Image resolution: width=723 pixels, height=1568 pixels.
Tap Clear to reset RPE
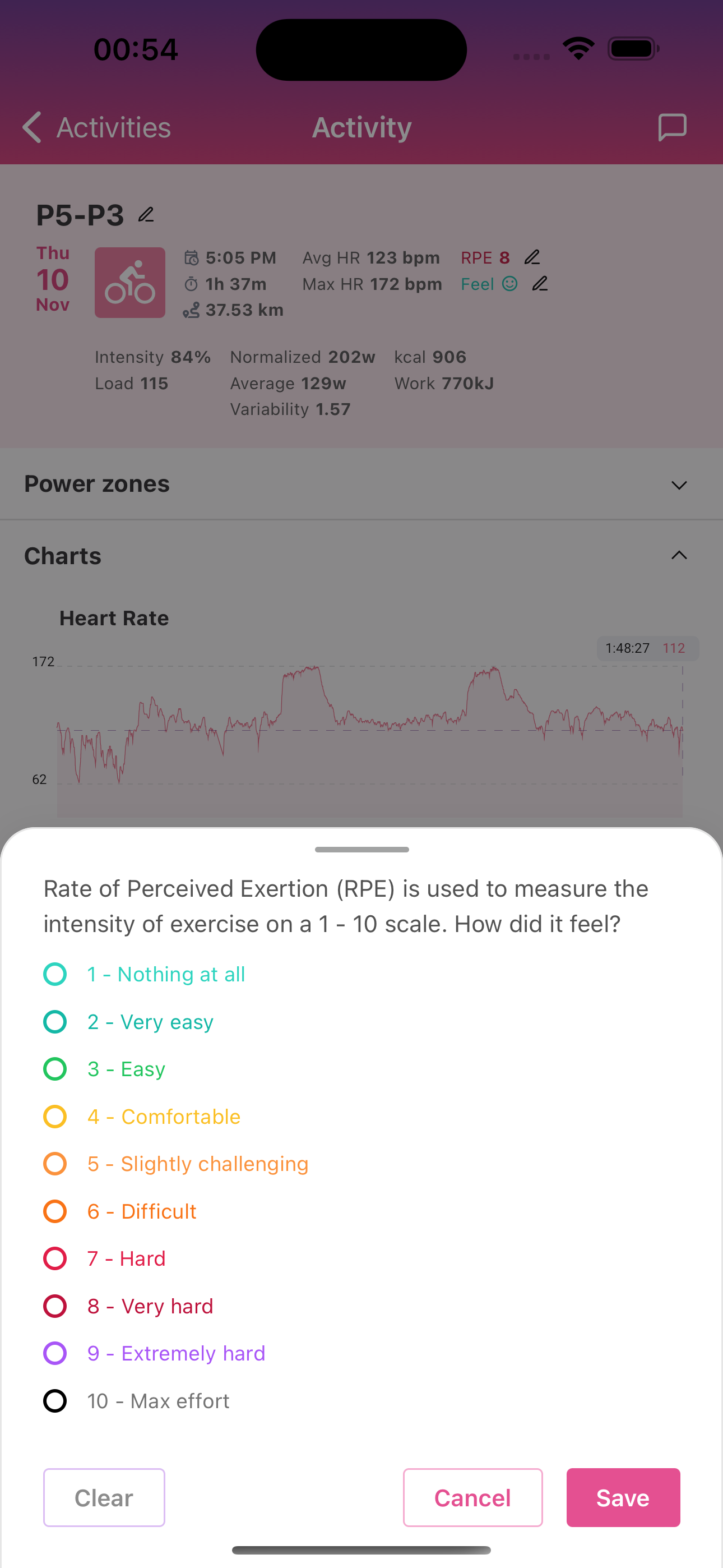[104, 1497]
